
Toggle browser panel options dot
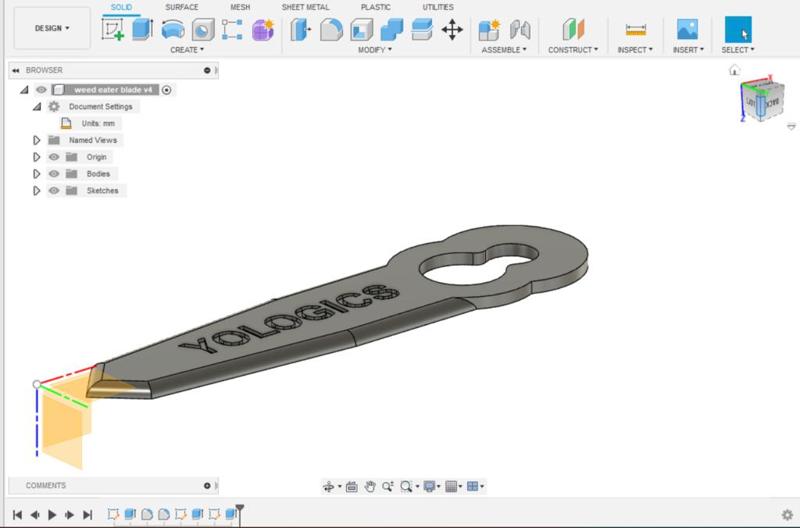coord(207,70)
